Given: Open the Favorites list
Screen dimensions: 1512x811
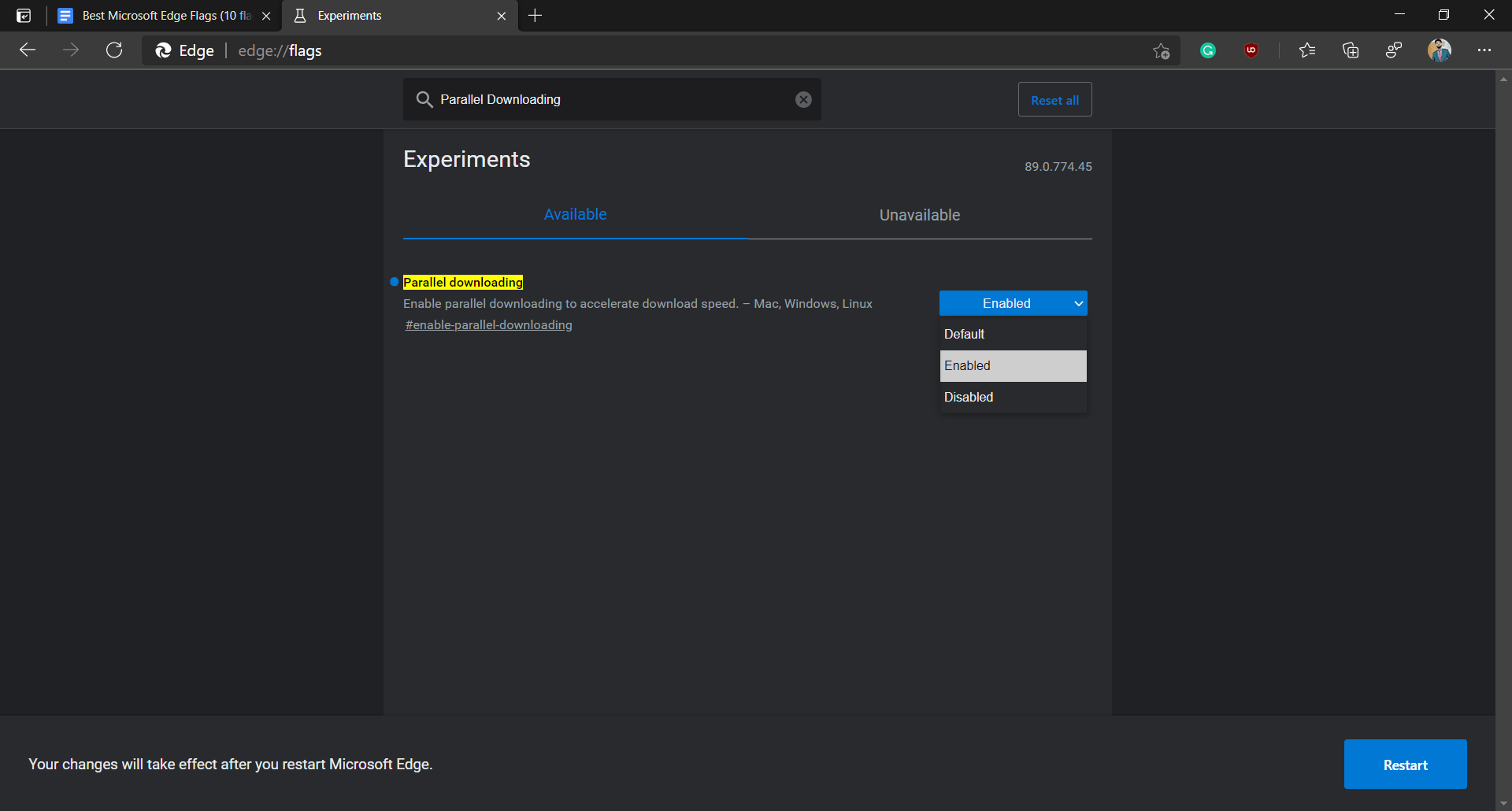Looking at the screenshot, I should tap(1307, 50).
